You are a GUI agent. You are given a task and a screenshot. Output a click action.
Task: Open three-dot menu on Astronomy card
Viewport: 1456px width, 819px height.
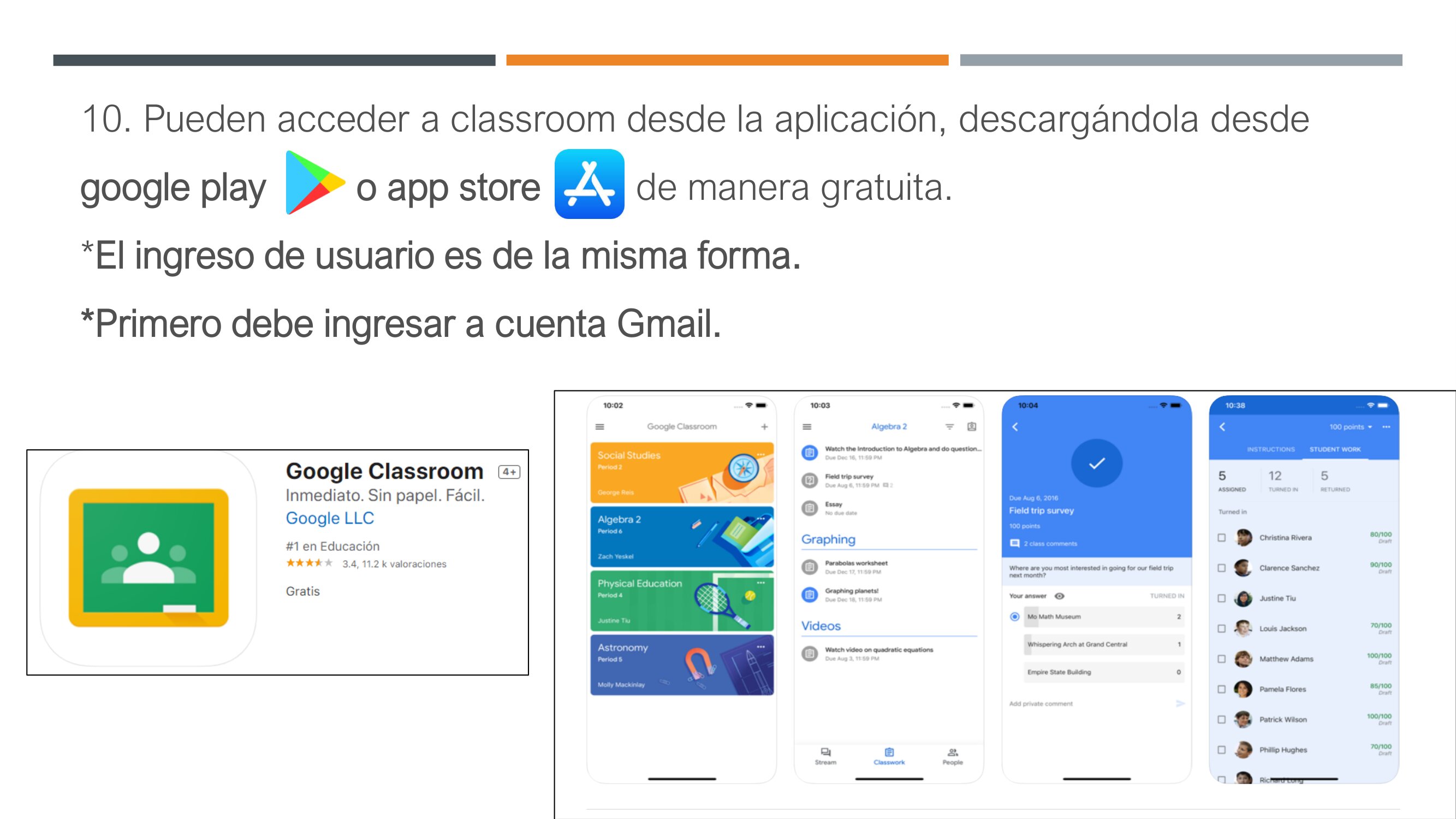pos(761,646)
